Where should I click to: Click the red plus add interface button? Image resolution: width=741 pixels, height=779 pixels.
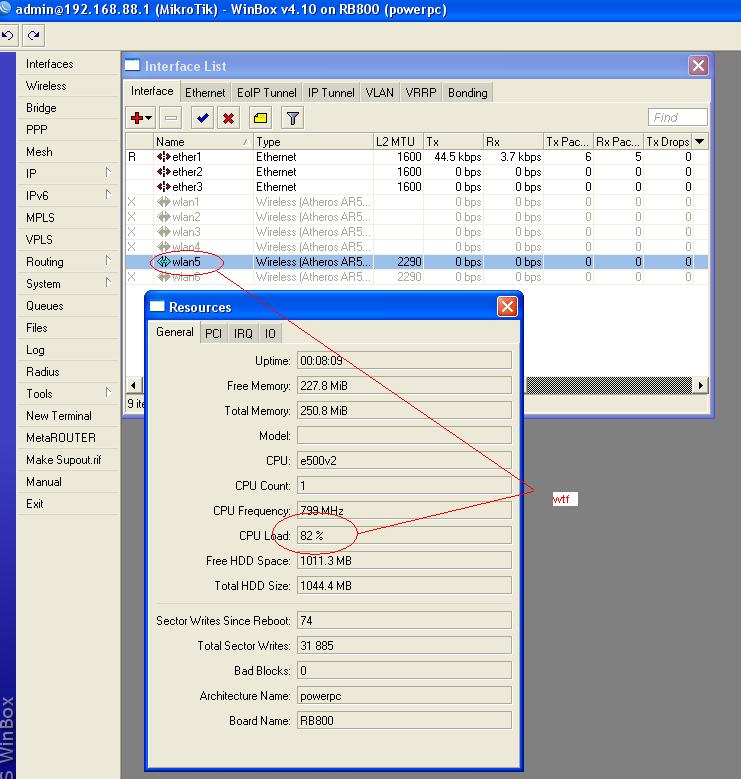tap(139, 118)
